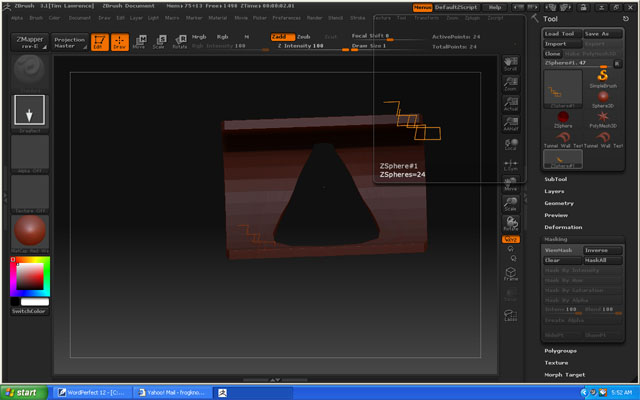
Task: Click the AAHalf icon
Action: click(x=511, y=124)
